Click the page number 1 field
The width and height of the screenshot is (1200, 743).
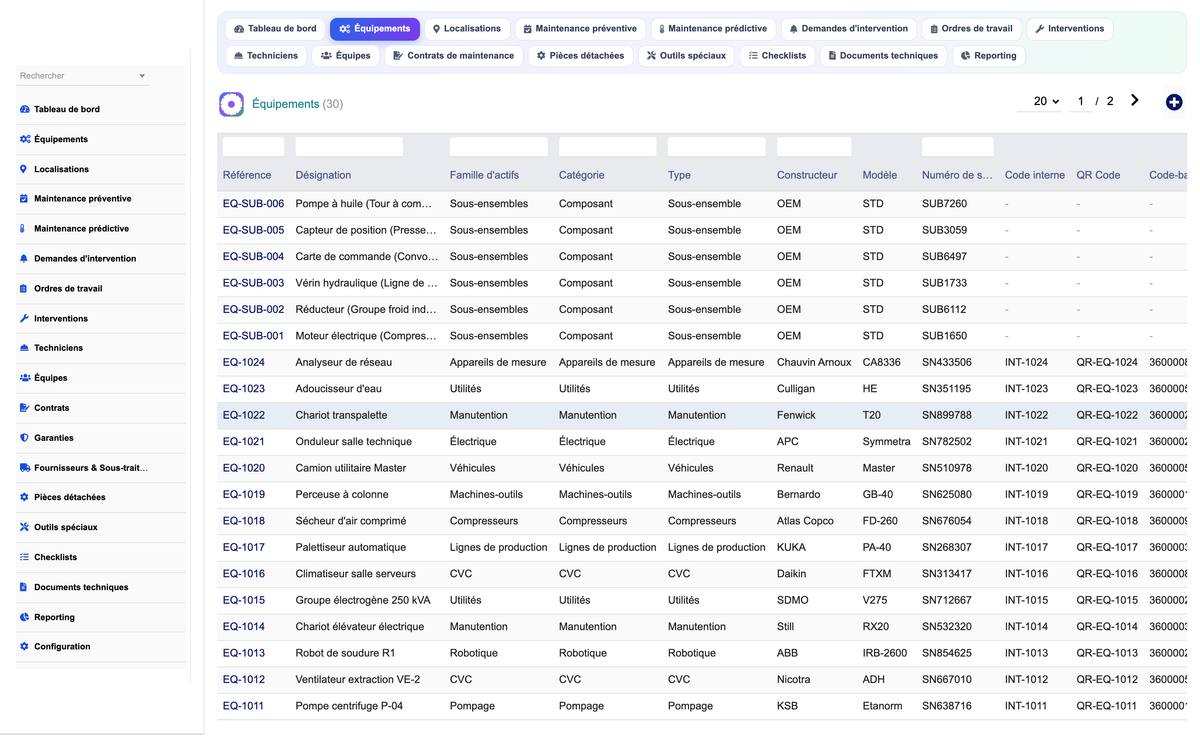(1080, 101)
